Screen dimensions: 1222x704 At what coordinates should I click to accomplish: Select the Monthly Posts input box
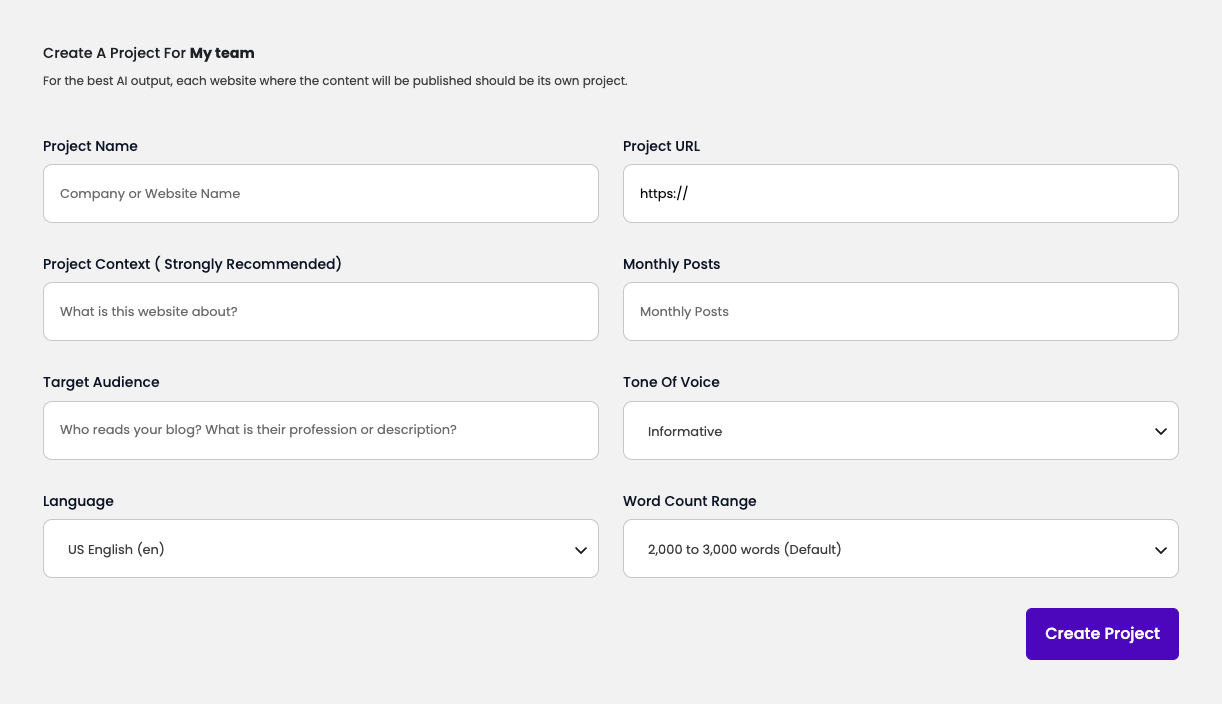tap(900, 312)
